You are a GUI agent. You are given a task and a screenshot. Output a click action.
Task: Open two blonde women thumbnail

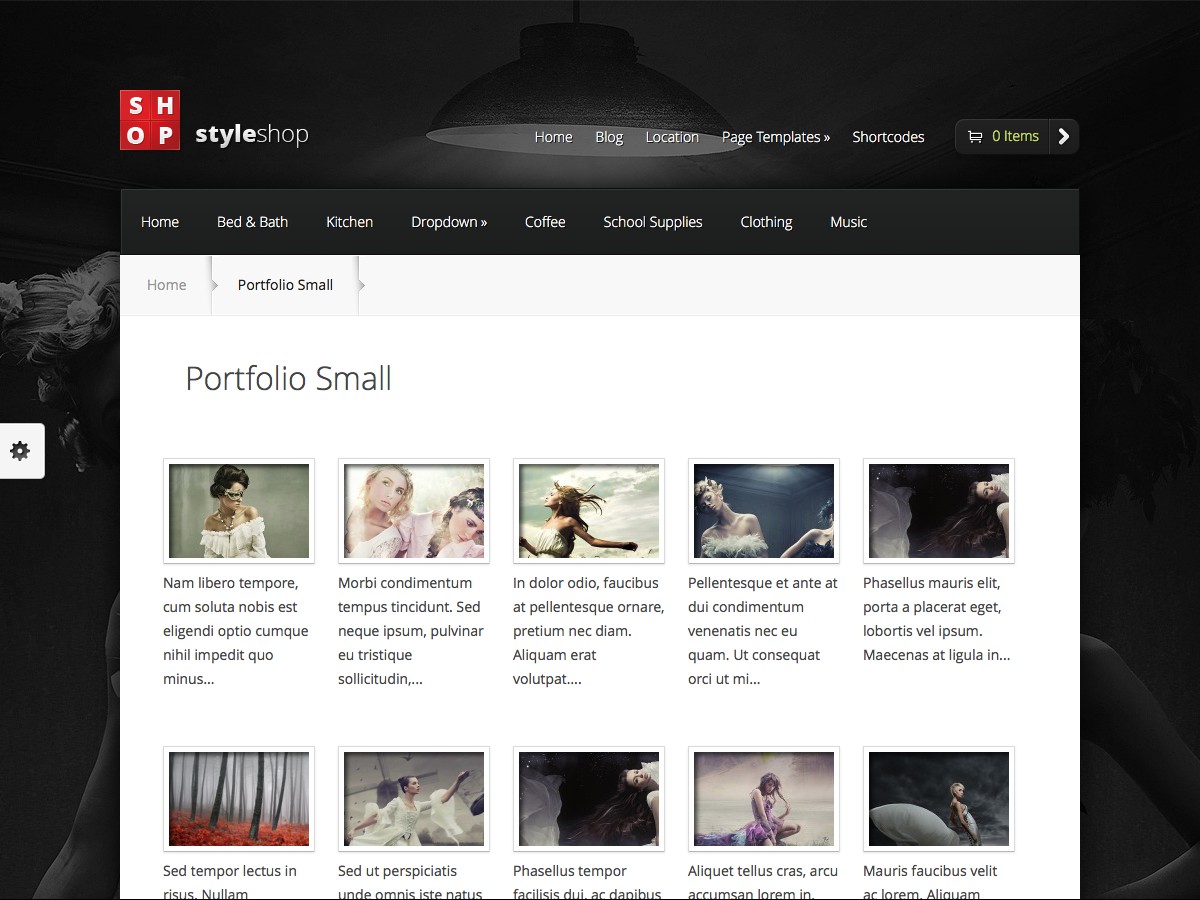point(414,511)
